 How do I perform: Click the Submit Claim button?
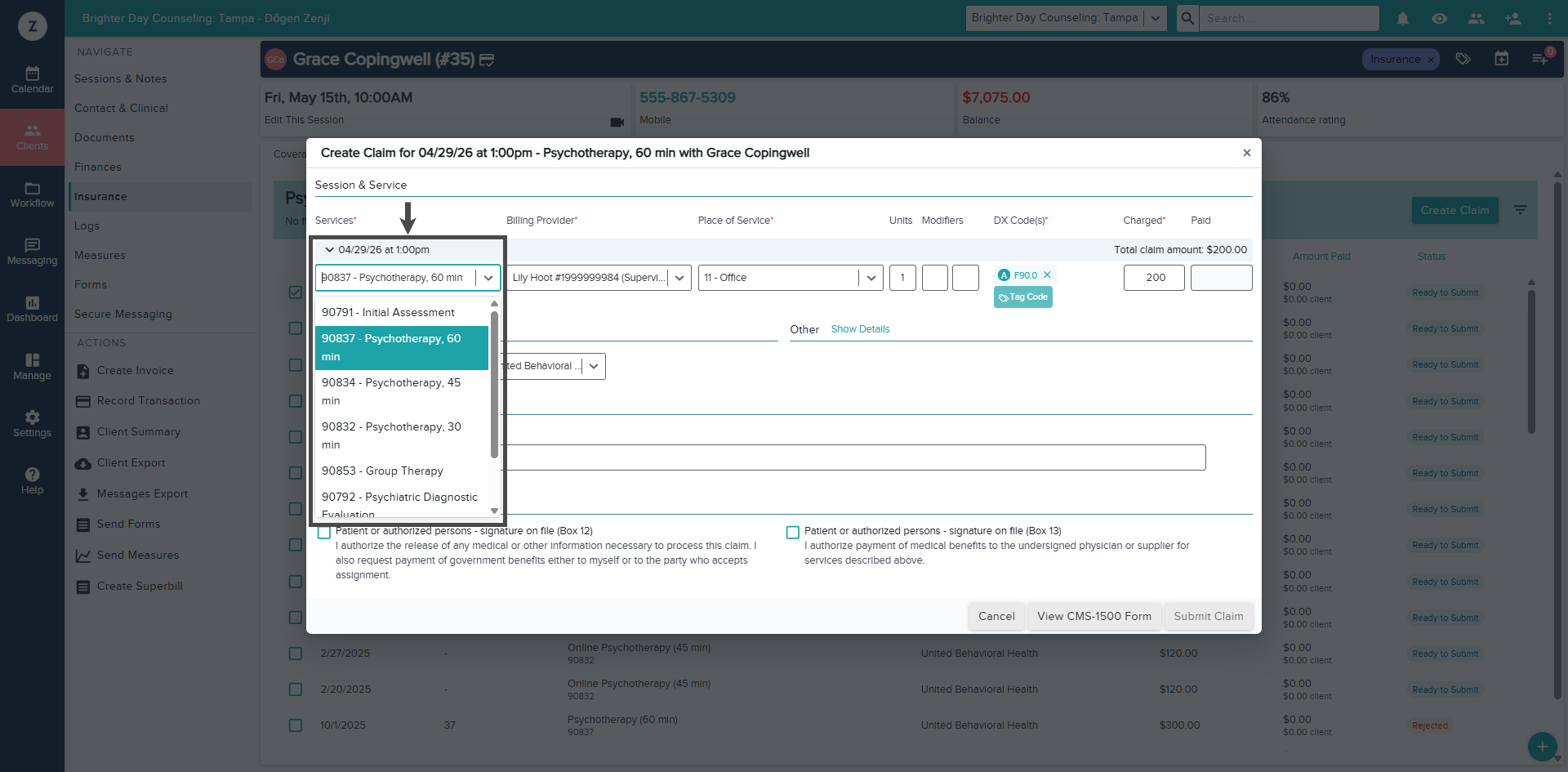click(x=1209, y=616)
